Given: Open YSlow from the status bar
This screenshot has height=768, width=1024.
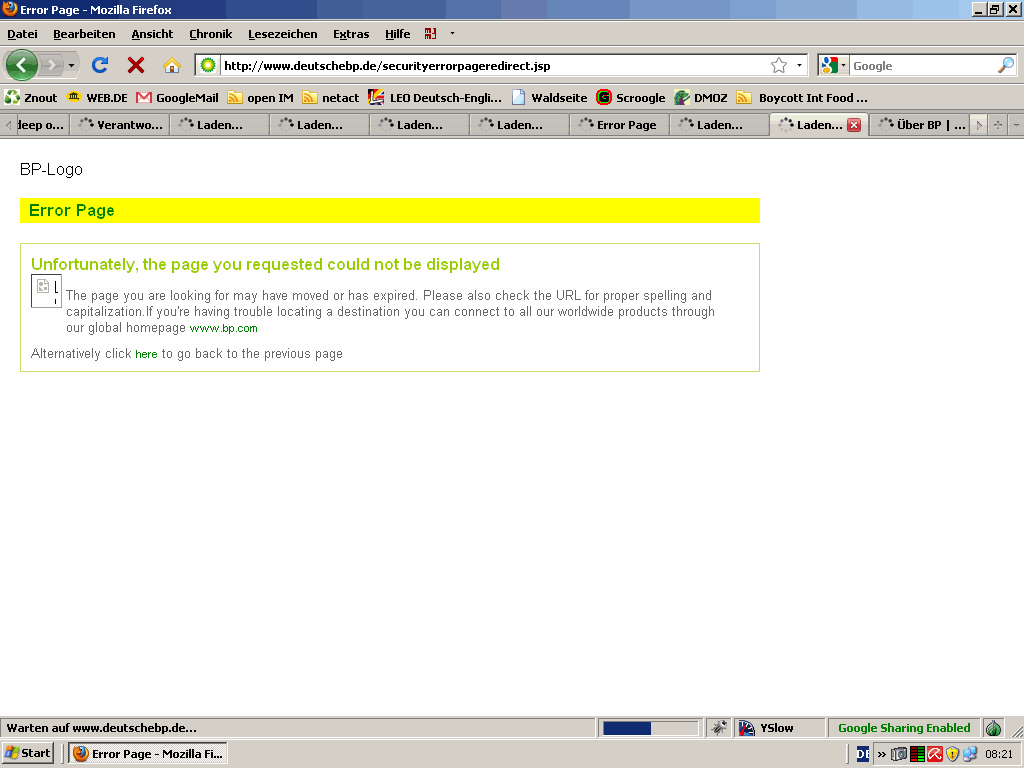Looking at the screenshot, I should coord(766,728).
